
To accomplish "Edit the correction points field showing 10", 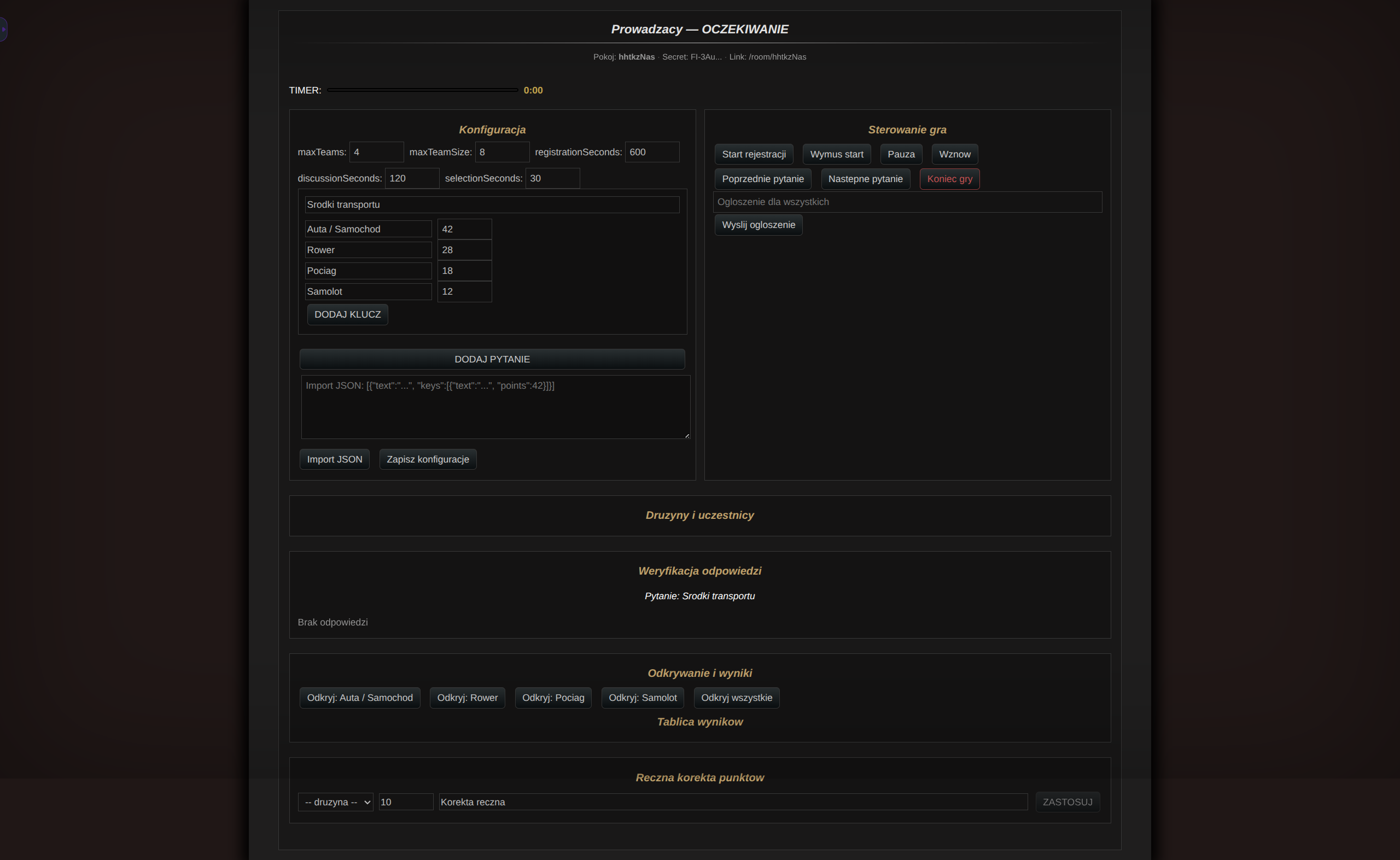I will [x=406, y=802].
